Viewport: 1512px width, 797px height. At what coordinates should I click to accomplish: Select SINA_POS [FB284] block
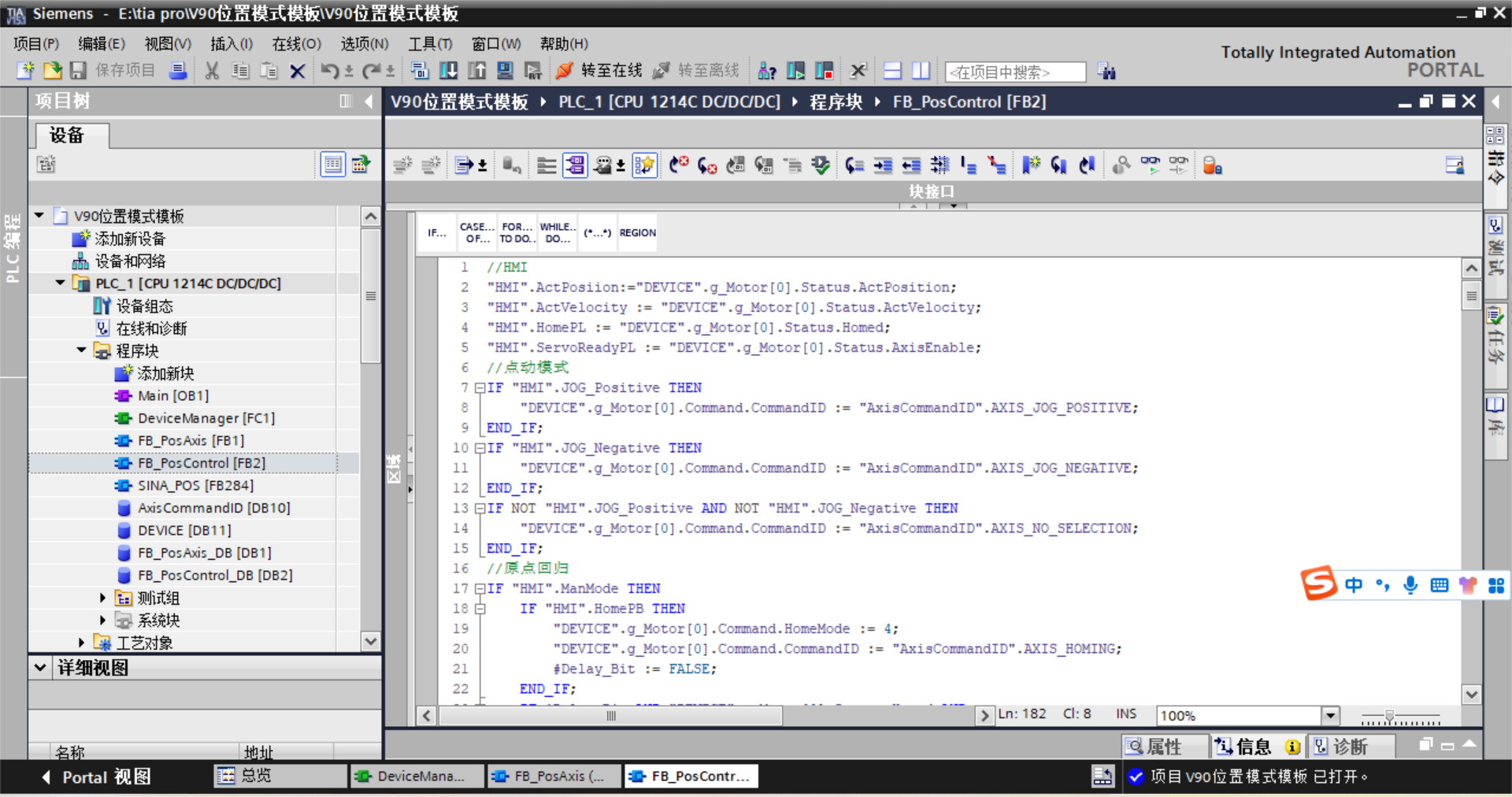[195, 485]
